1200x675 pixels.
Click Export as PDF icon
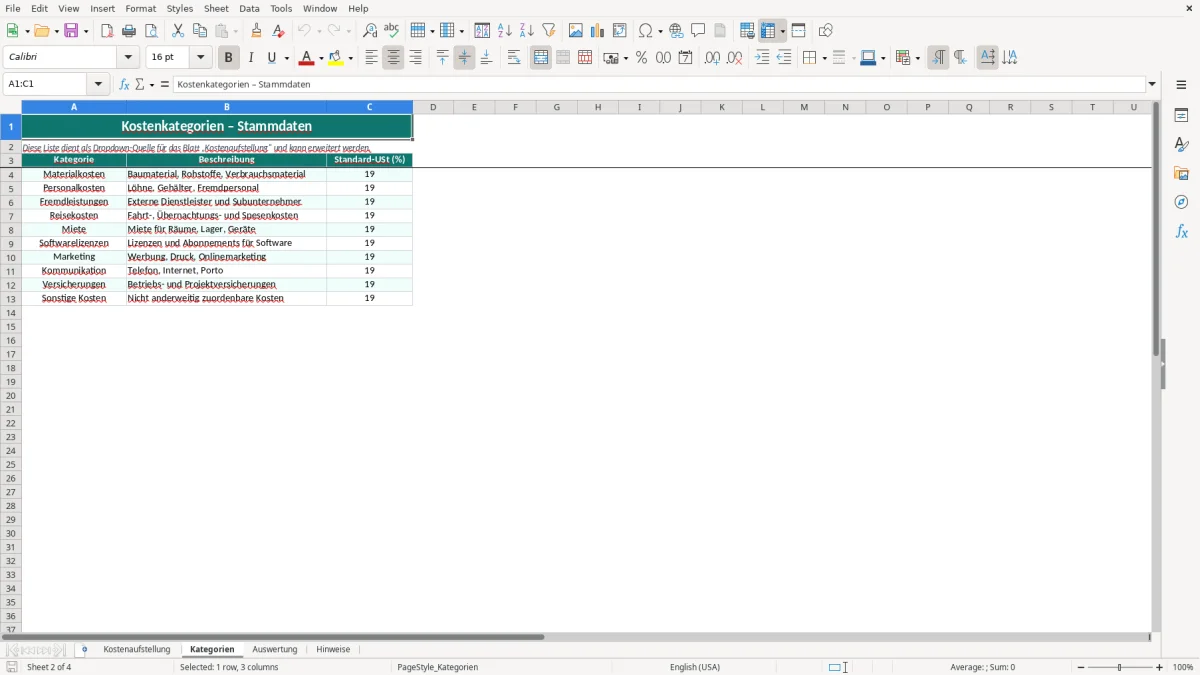(x=107, y=31)
